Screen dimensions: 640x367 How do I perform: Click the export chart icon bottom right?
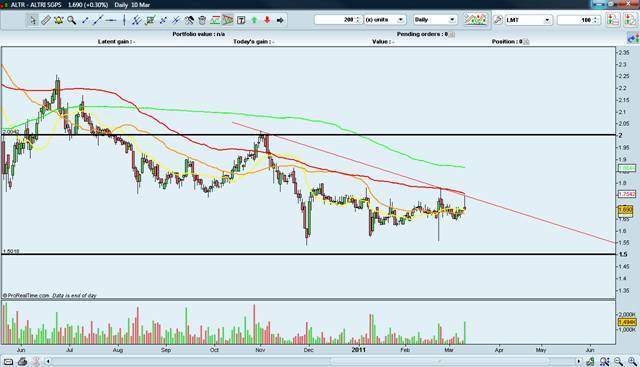[x=590, y=361]
